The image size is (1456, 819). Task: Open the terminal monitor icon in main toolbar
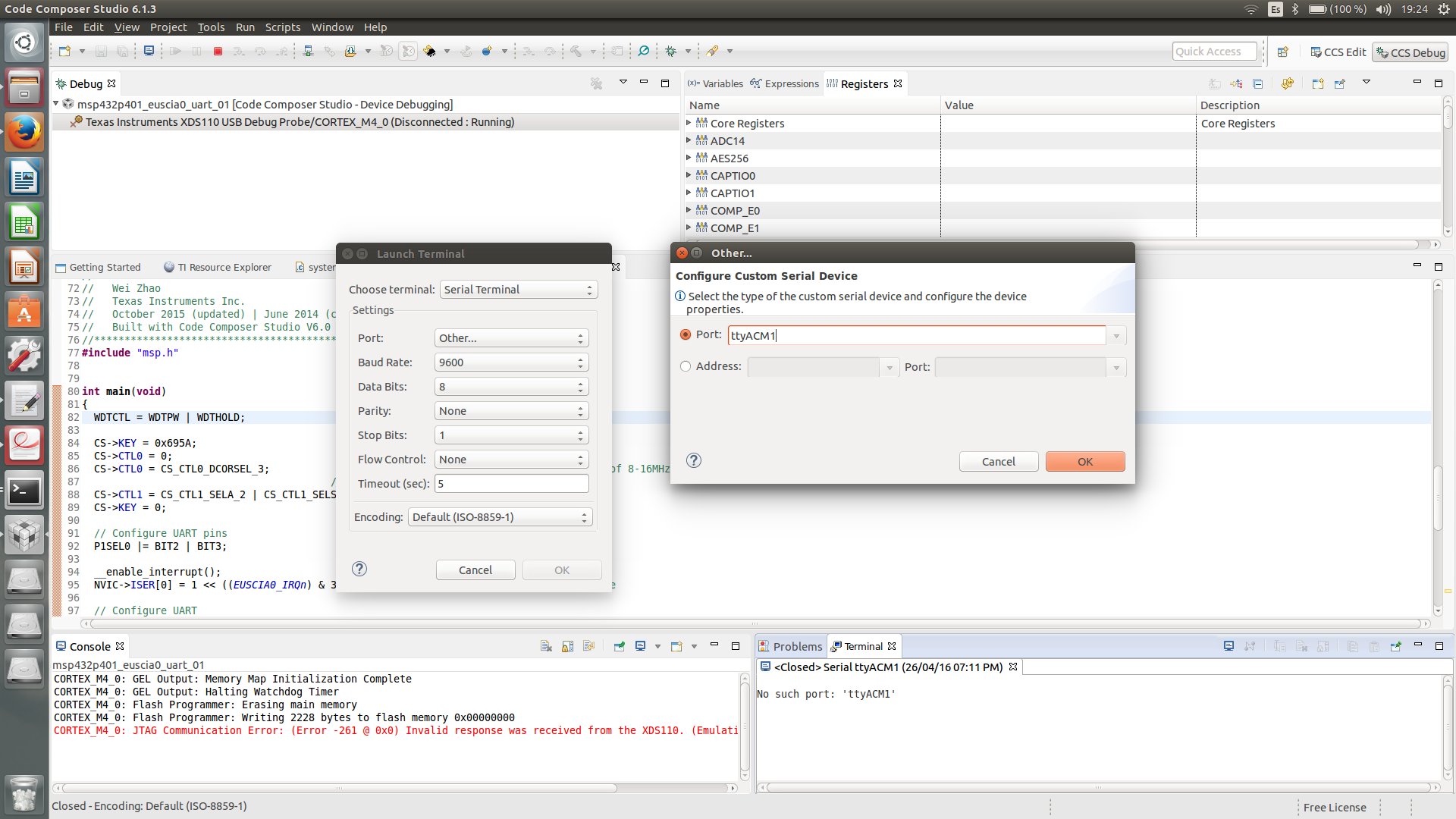[x=149, y=51]
